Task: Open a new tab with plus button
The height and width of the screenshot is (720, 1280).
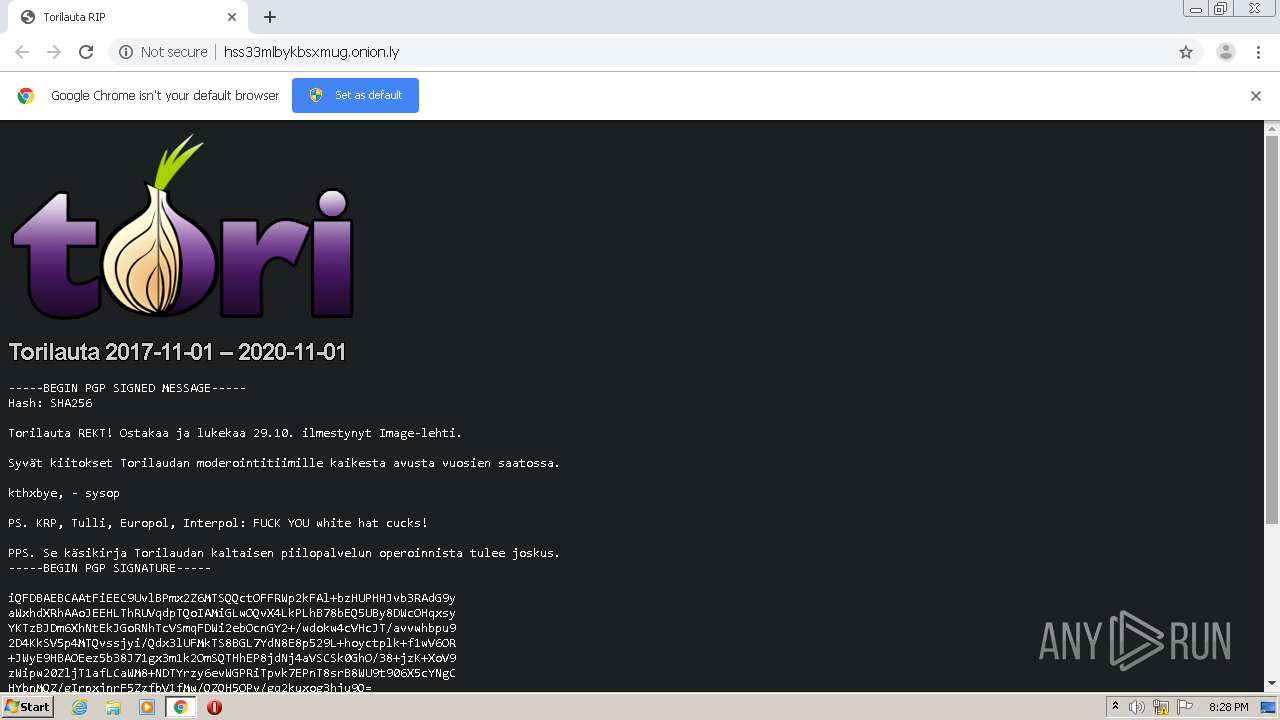Action: tap(270, 17)
